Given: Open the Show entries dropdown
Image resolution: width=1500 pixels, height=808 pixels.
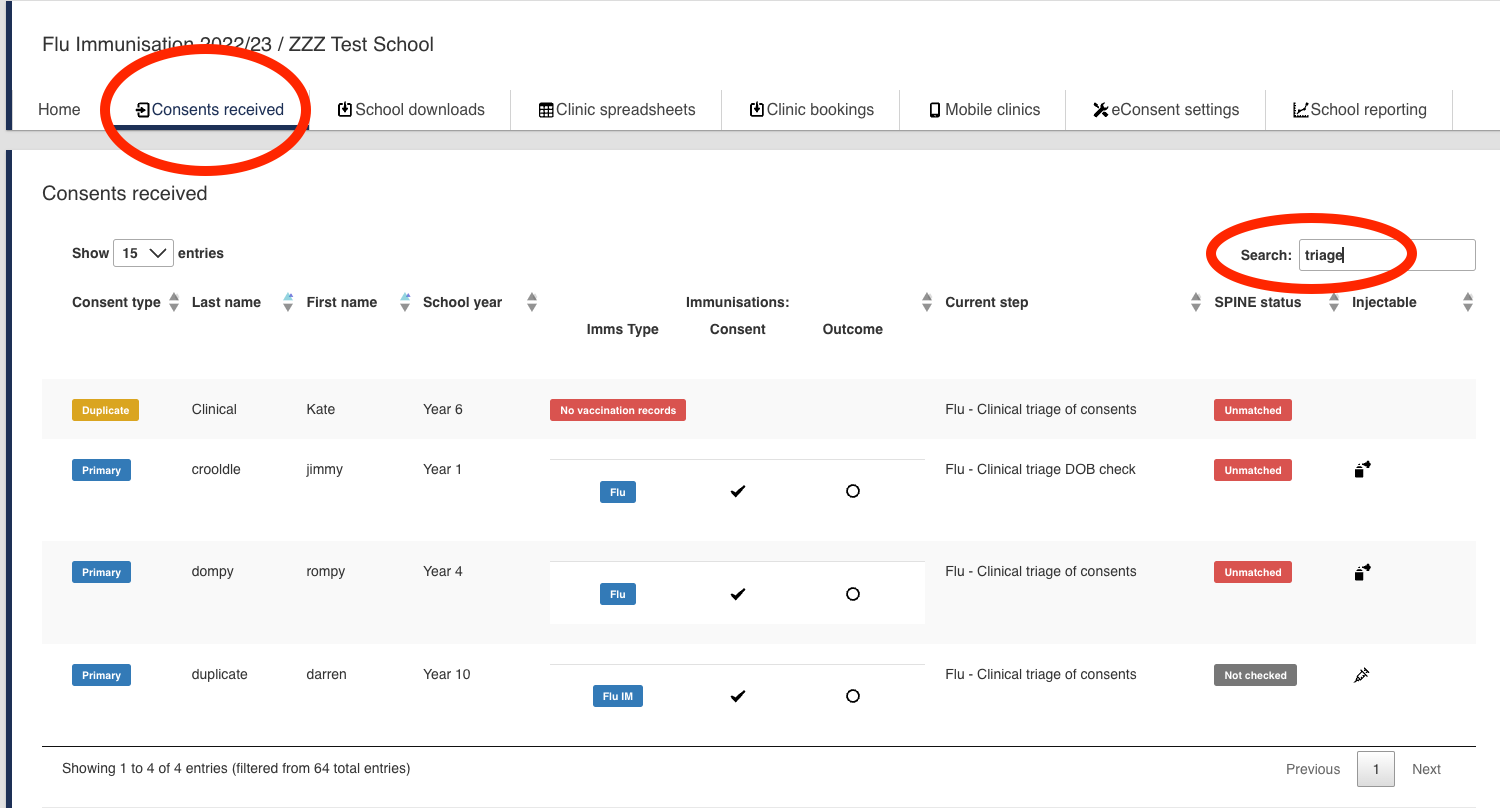Looking at the screenshot, I should pyautogui.click(x=143, y=253).
